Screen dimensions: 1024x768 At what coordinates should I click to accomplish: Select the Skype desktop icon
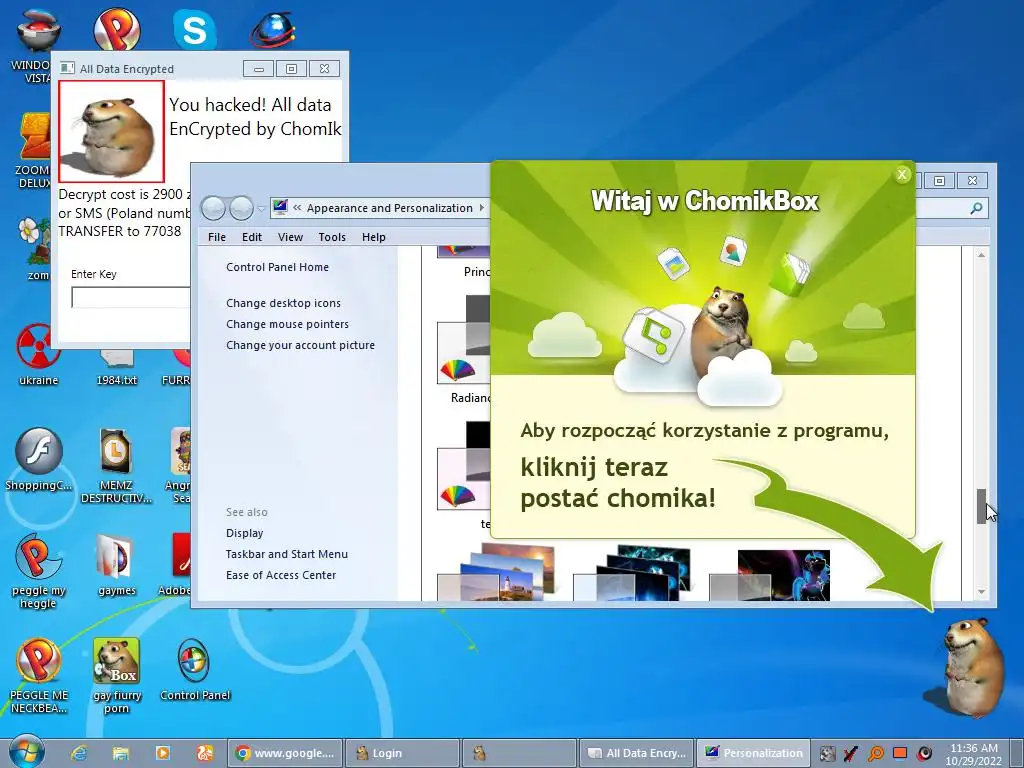(x=195, y=30)
